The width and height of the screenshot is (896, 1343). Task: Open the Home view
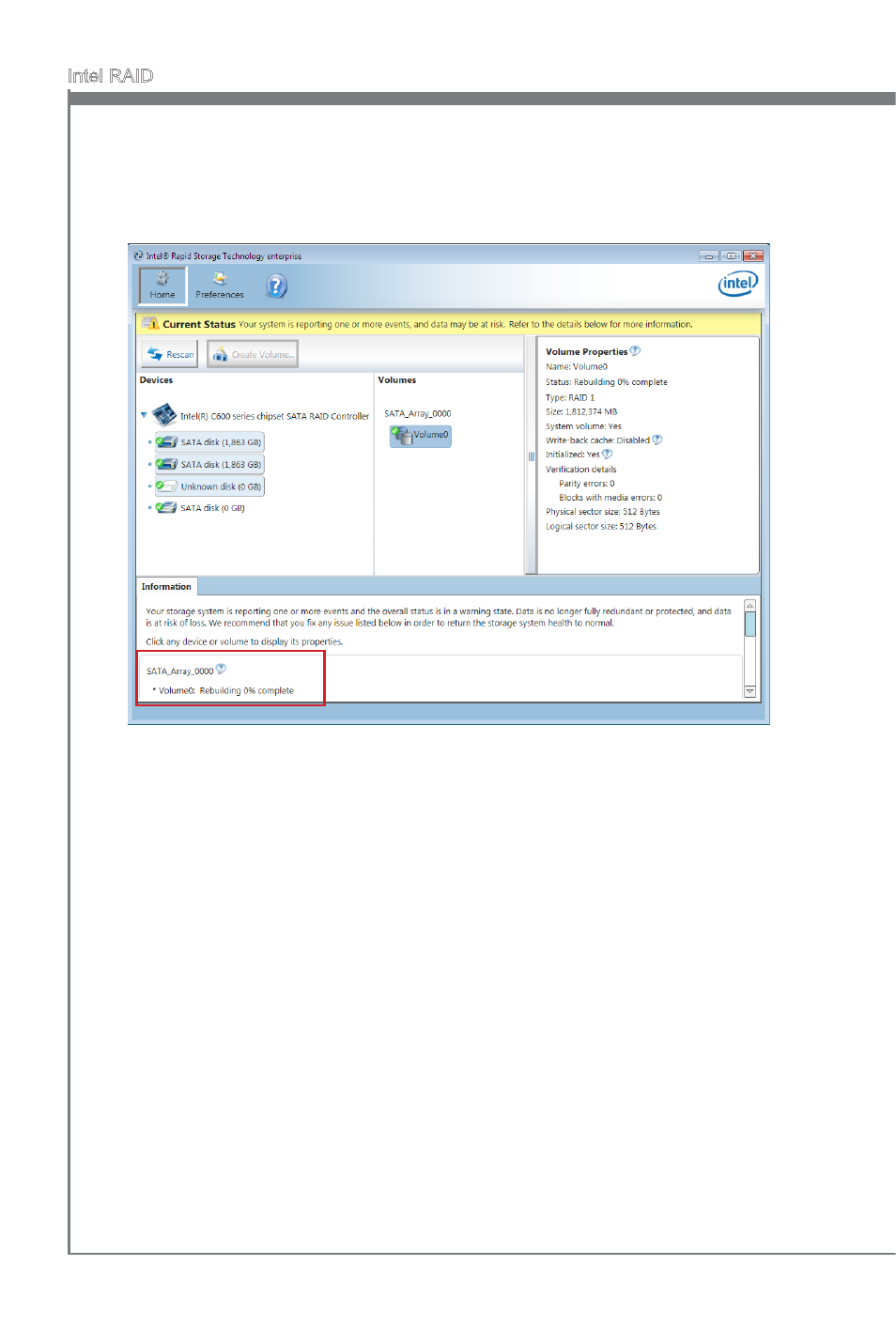pos(162,286)
